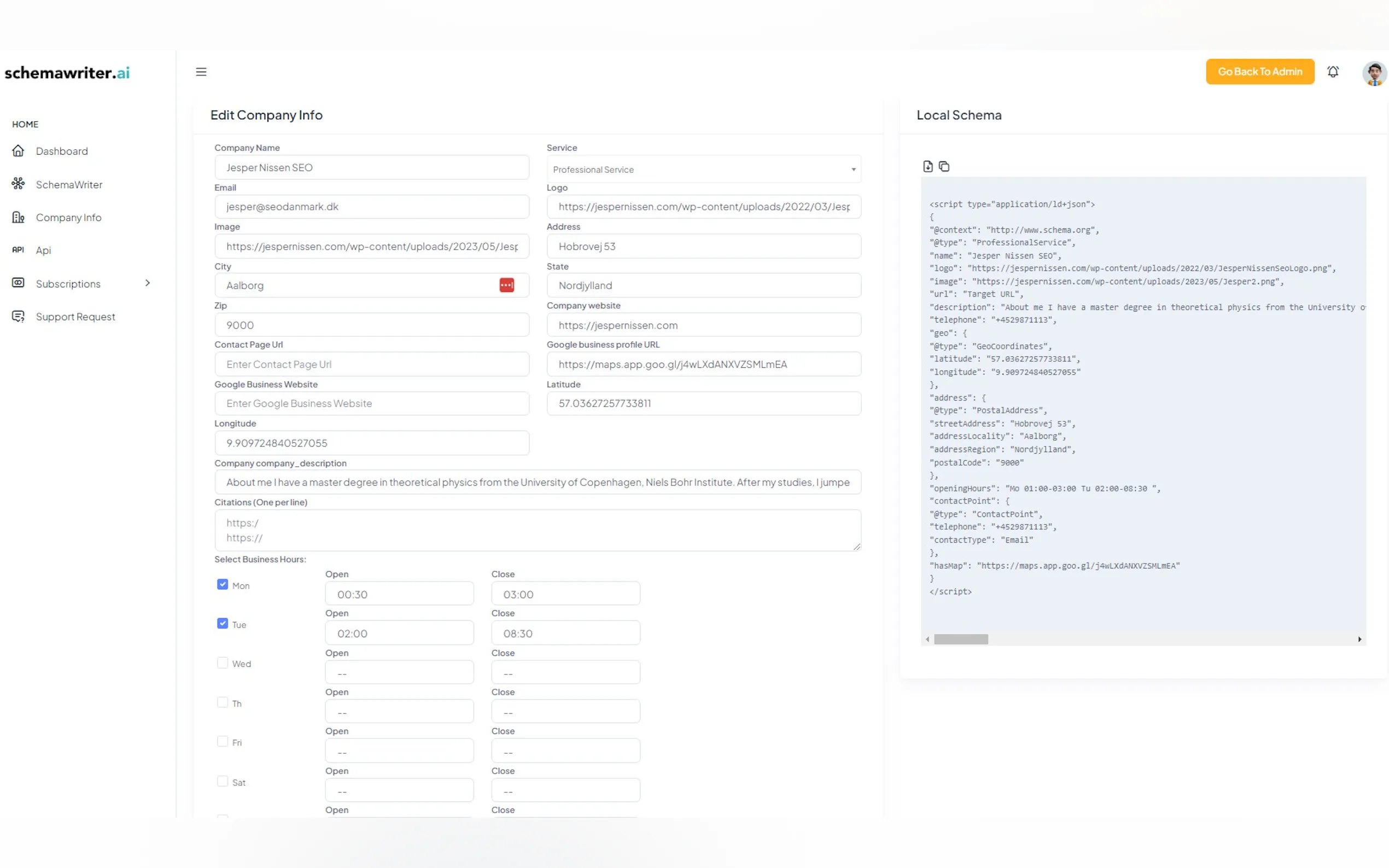Click Go Back To Admin button
Screen dimensions: 1389x868
(1259, 72)
